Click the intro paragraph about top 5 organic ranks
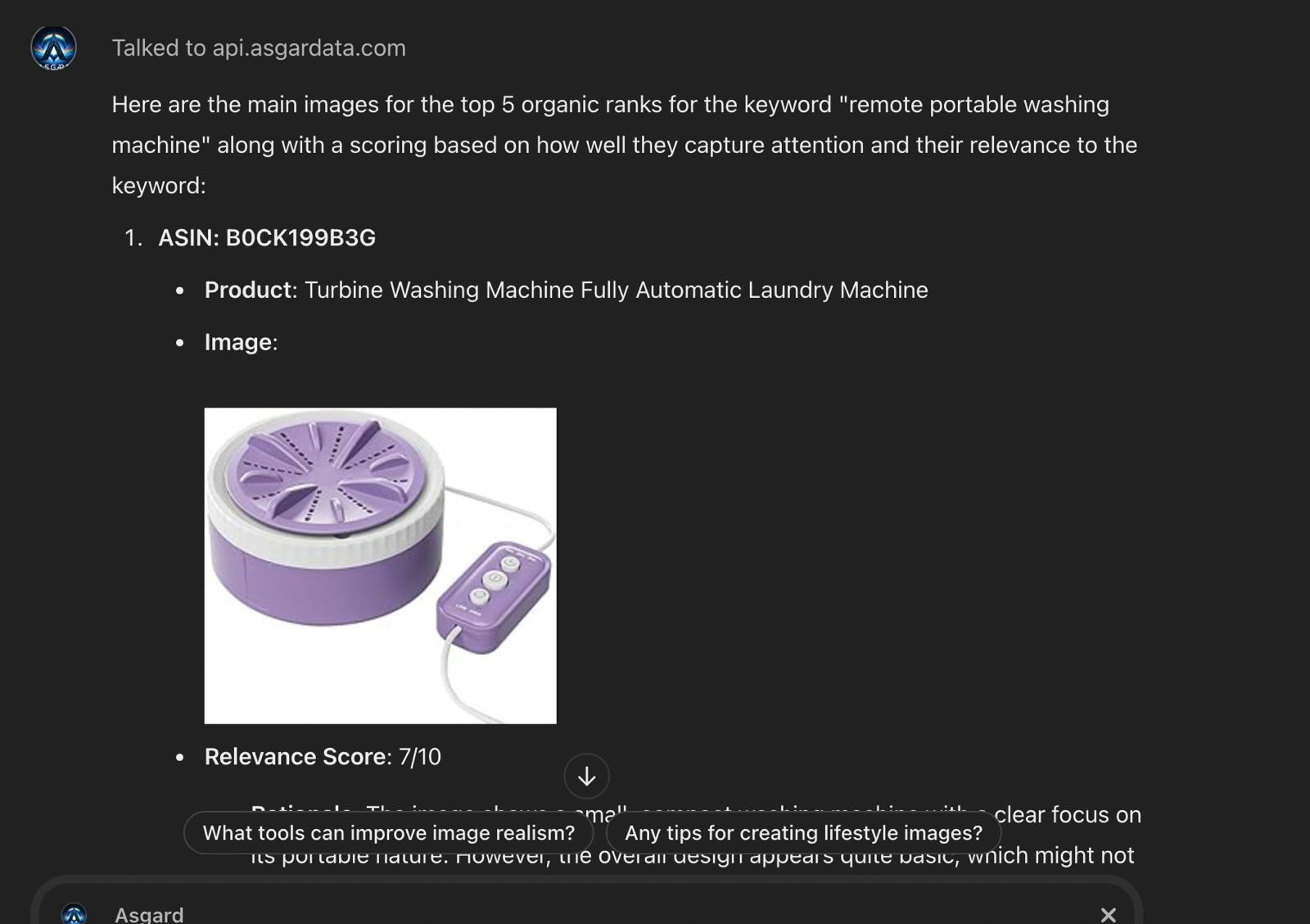The height and width of the screenshot is (924, 1310). pos(625,145)
